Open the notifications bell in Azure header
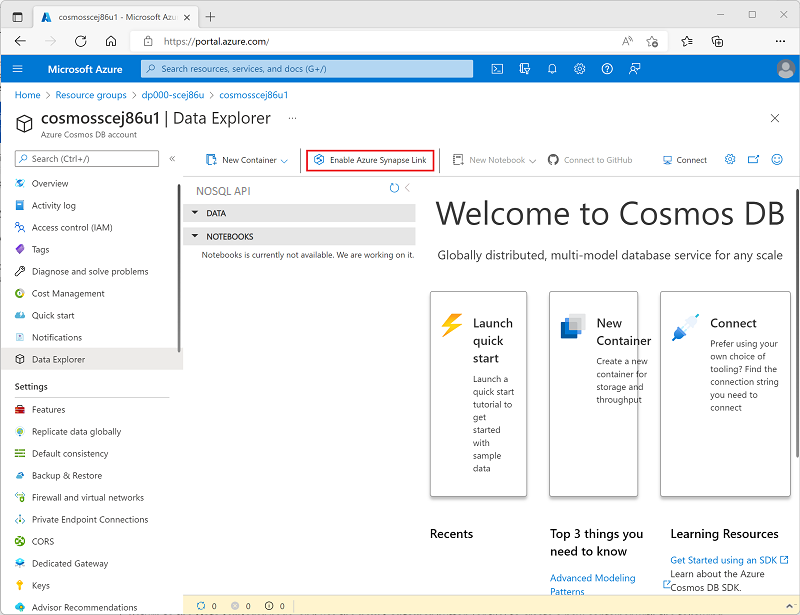Viewport: 800px width, 615px height. click(552, 69)
